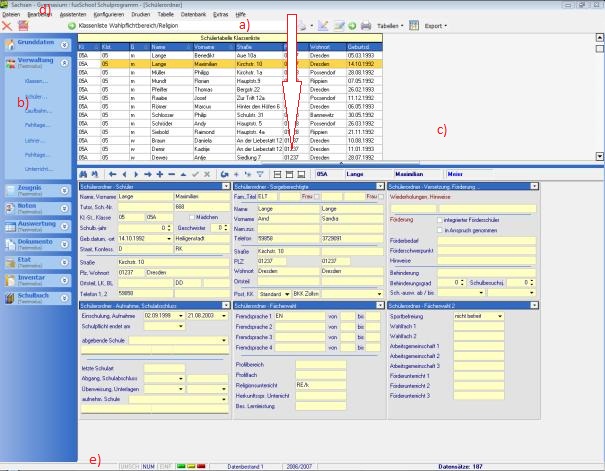Click the split layout icon in record toolbar

point(277,174)
